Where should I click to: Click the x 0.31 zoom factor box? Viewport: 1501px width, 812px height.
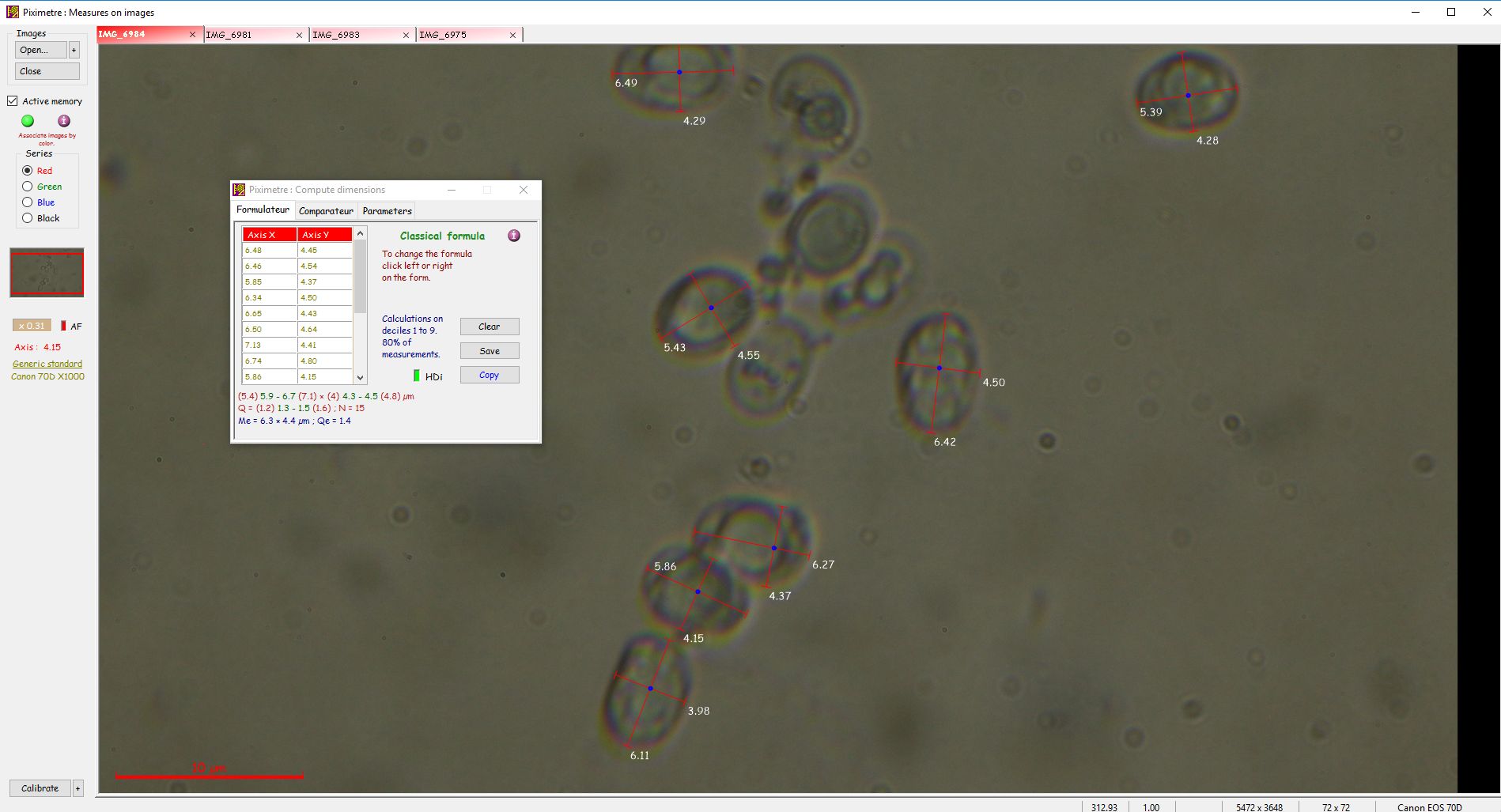tap(32, 326)
